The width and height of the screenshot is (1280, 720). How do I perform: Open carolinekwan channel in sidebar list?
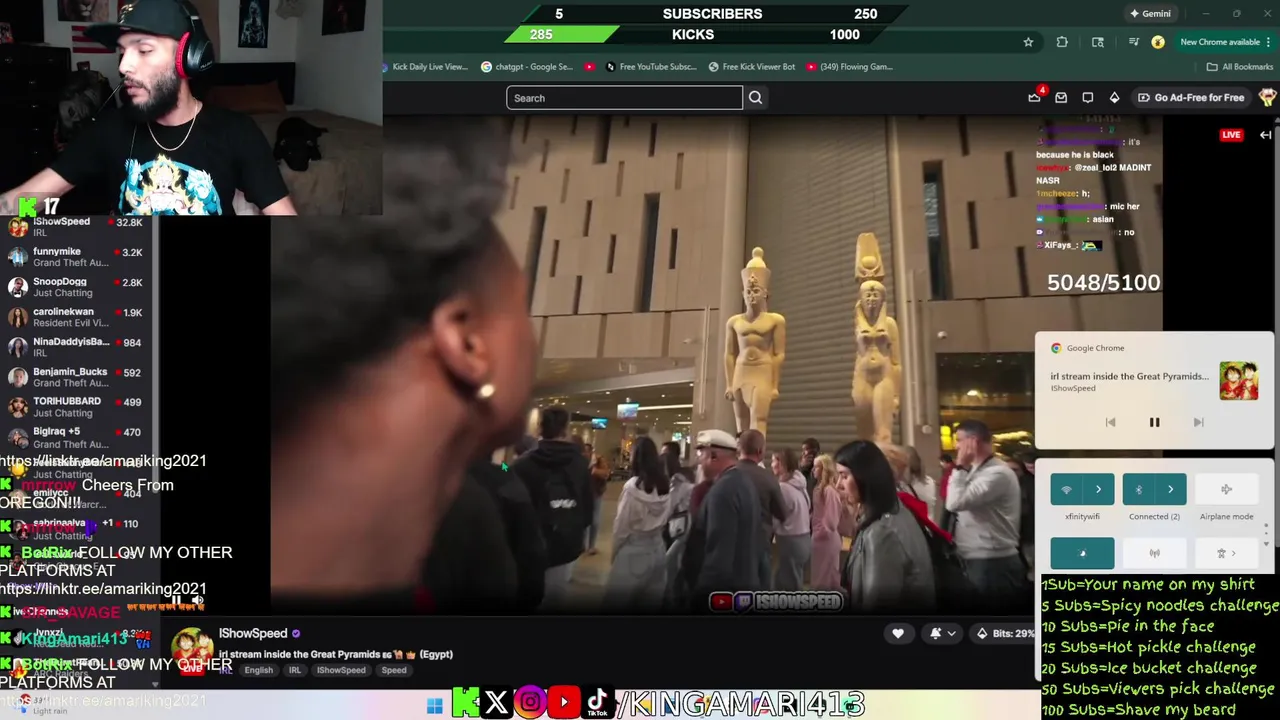coord(77,317)
